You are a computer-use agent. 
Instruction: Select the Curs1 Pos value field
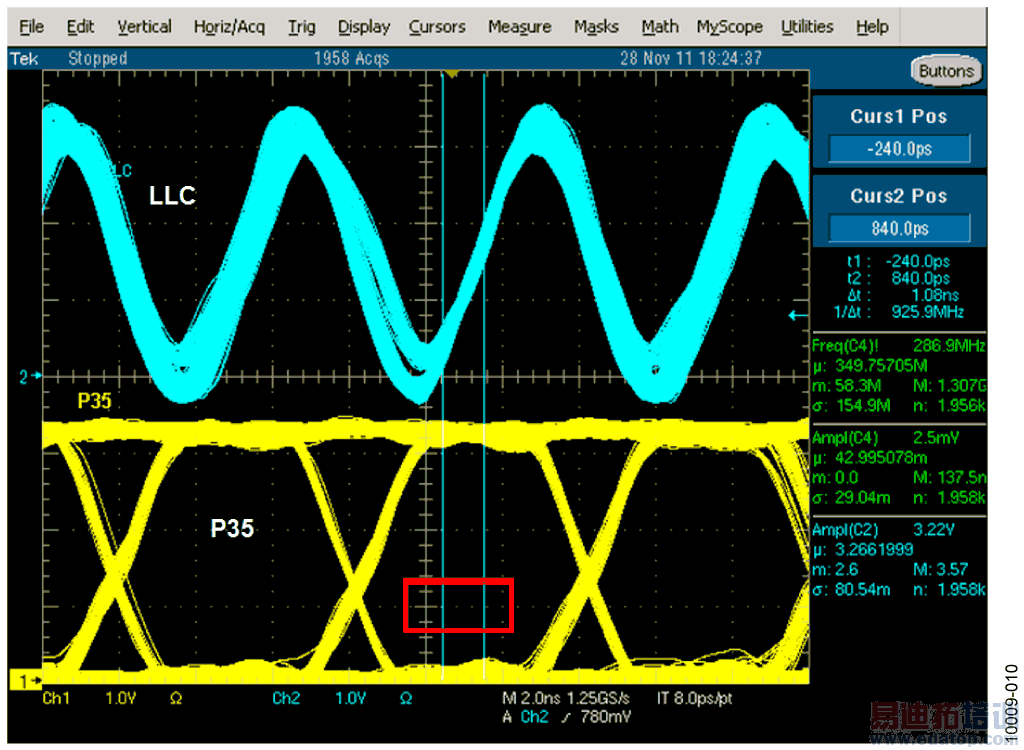click(x=899, y=149)
